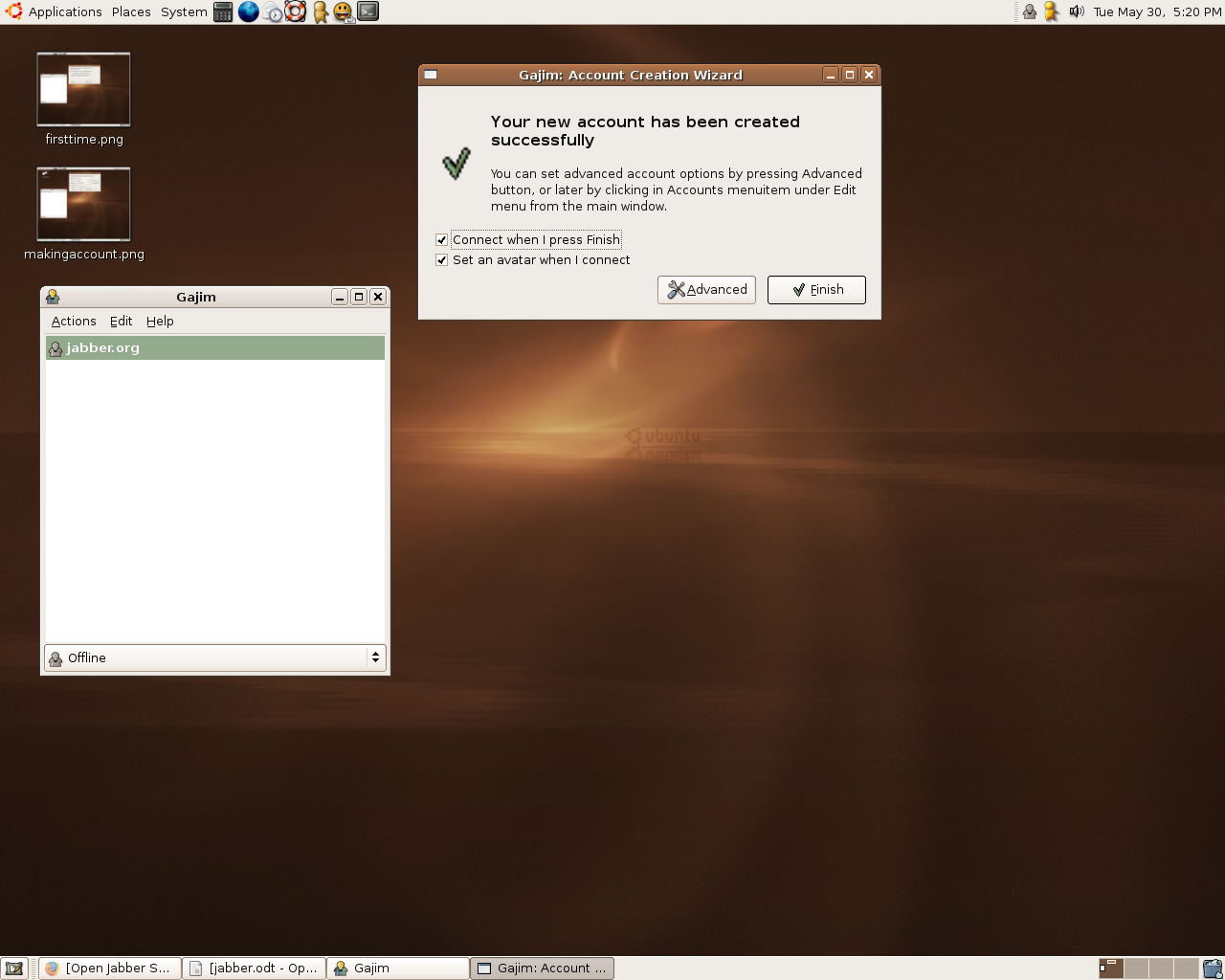Switch to the first workspace

click(1111, 969)
